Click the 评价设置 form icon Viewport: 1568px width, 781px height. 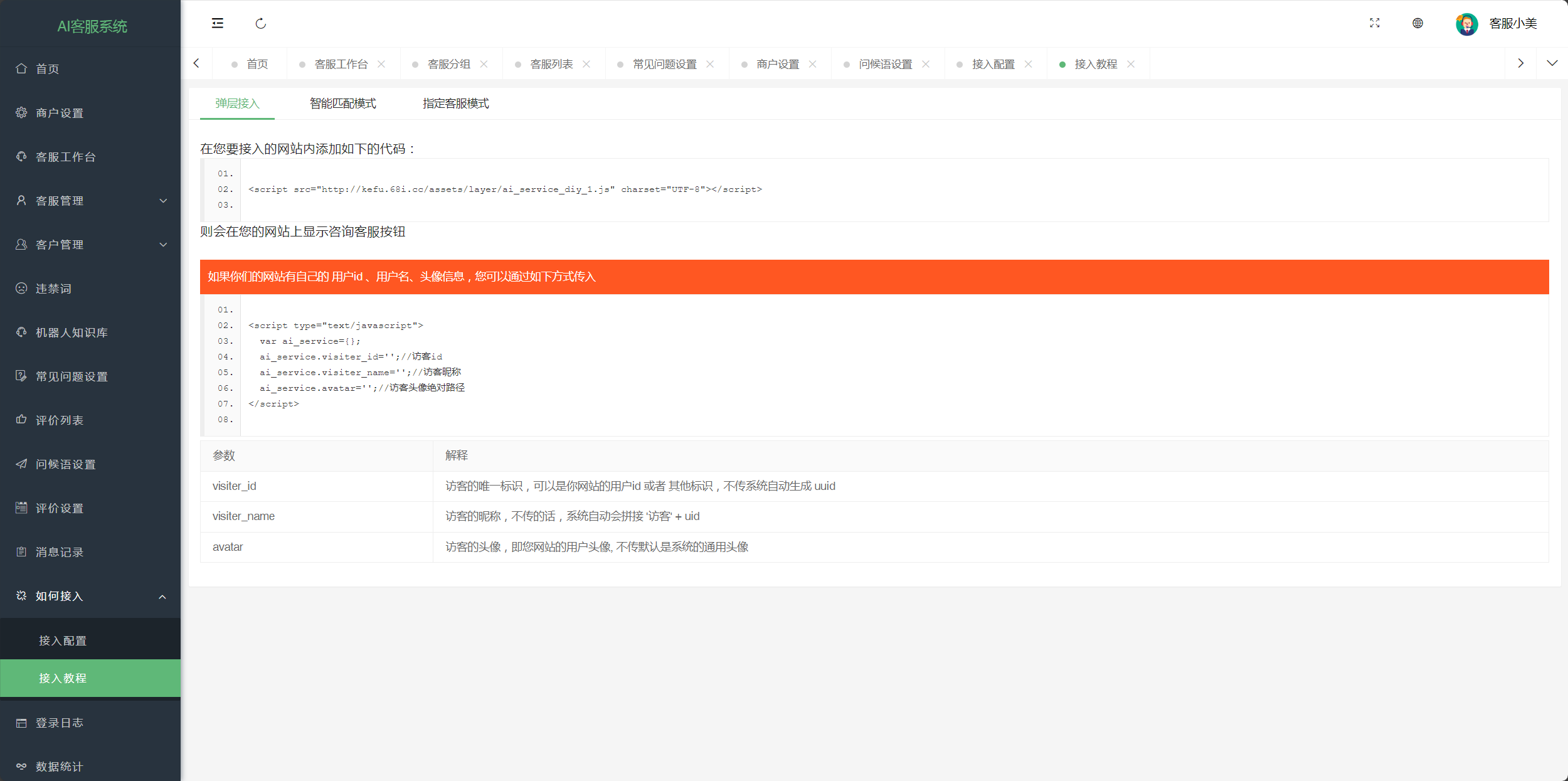tap(21, 507)
